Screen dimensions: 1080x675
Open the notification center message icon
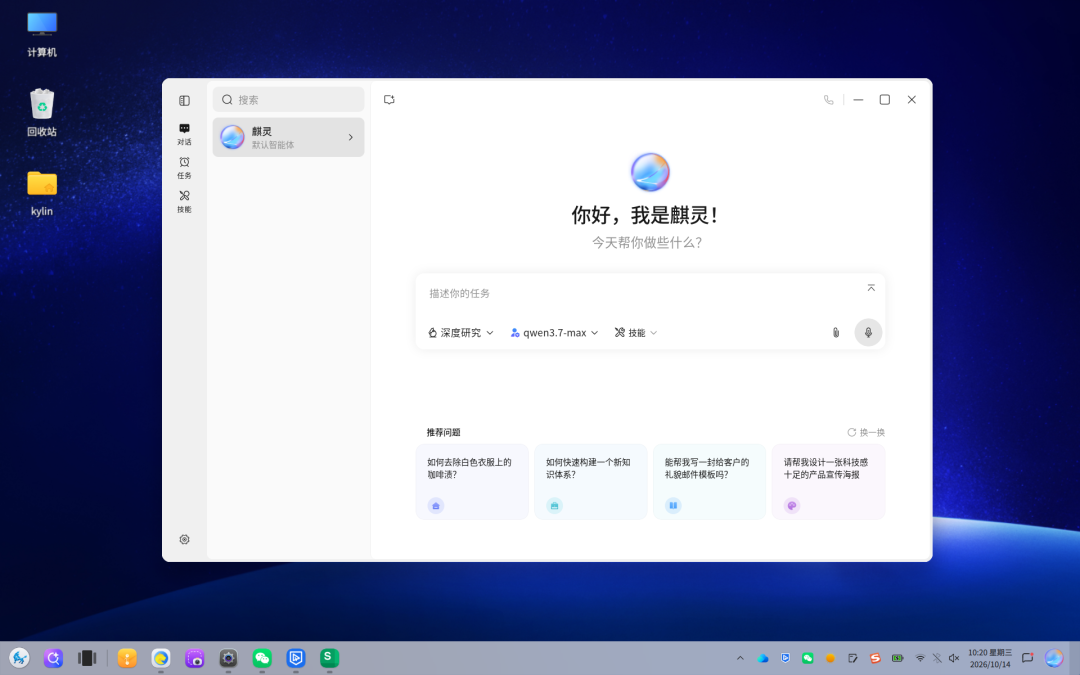(1027, 658)
